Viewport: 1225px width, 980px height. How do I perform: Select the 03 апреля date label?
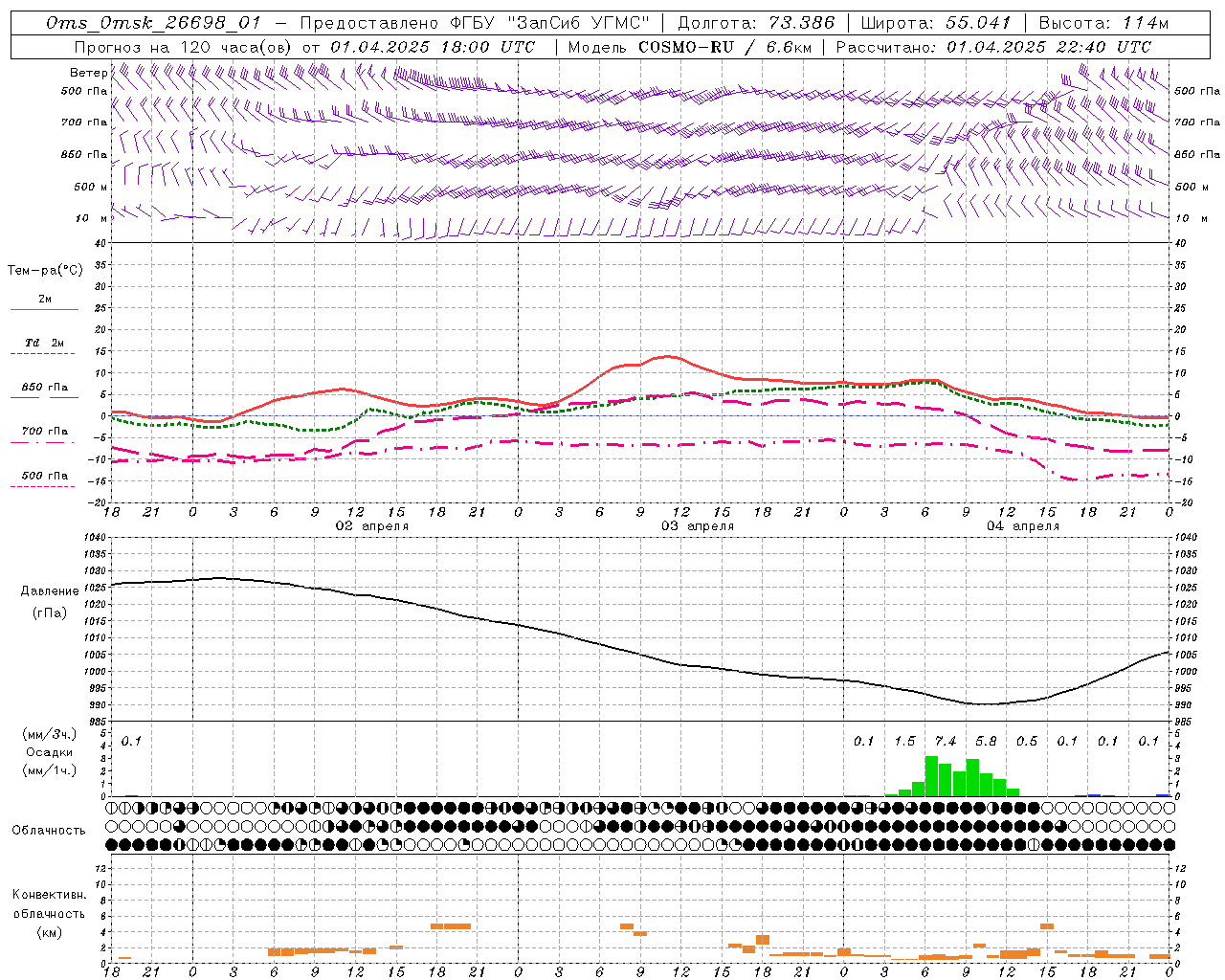(x=698, y=526)
